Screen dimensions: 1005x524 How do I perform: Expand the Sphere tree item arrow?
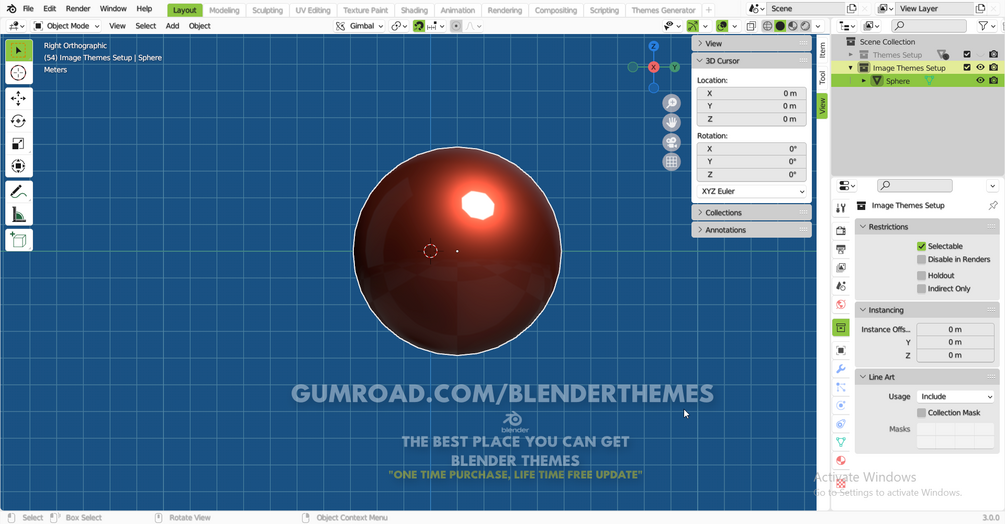(x=863, y=81)
